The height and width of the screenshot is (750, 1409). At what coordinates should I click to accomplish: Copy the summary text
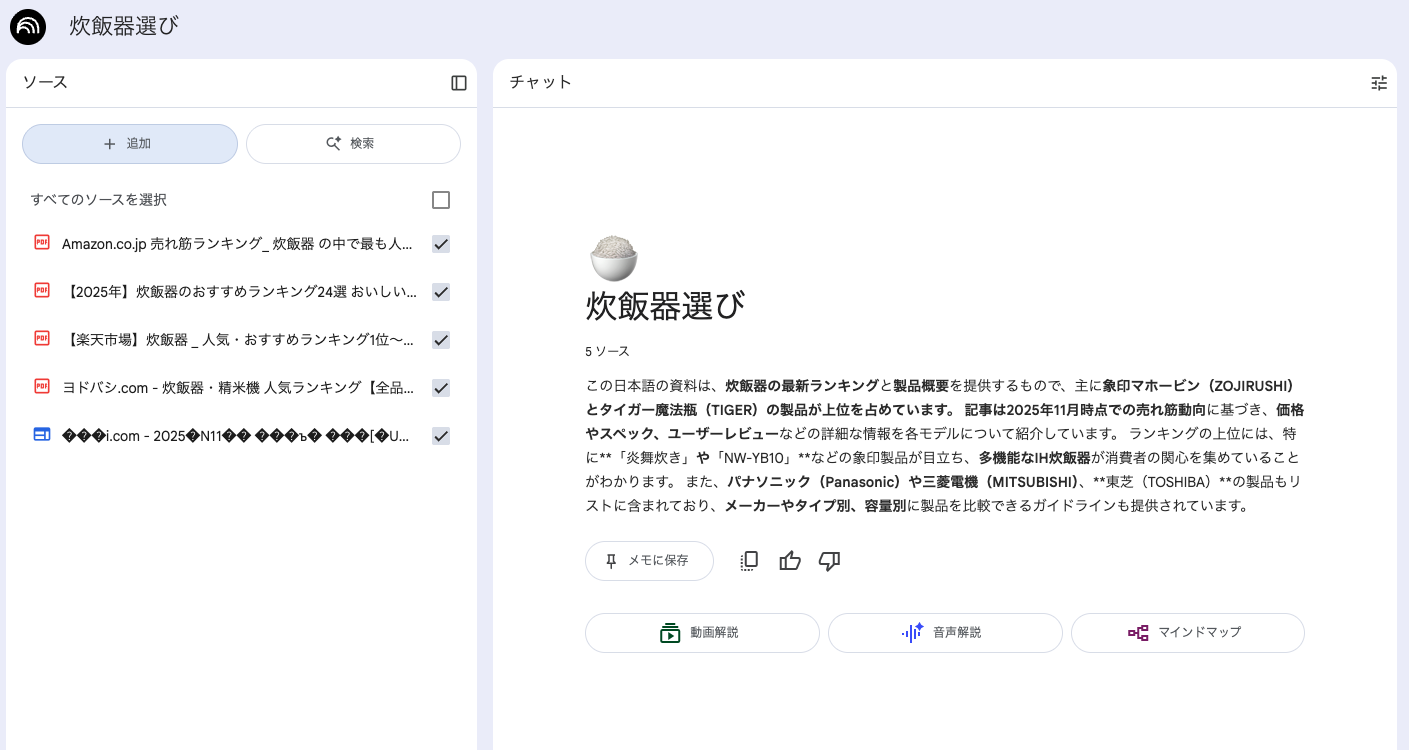pos(749,561)
